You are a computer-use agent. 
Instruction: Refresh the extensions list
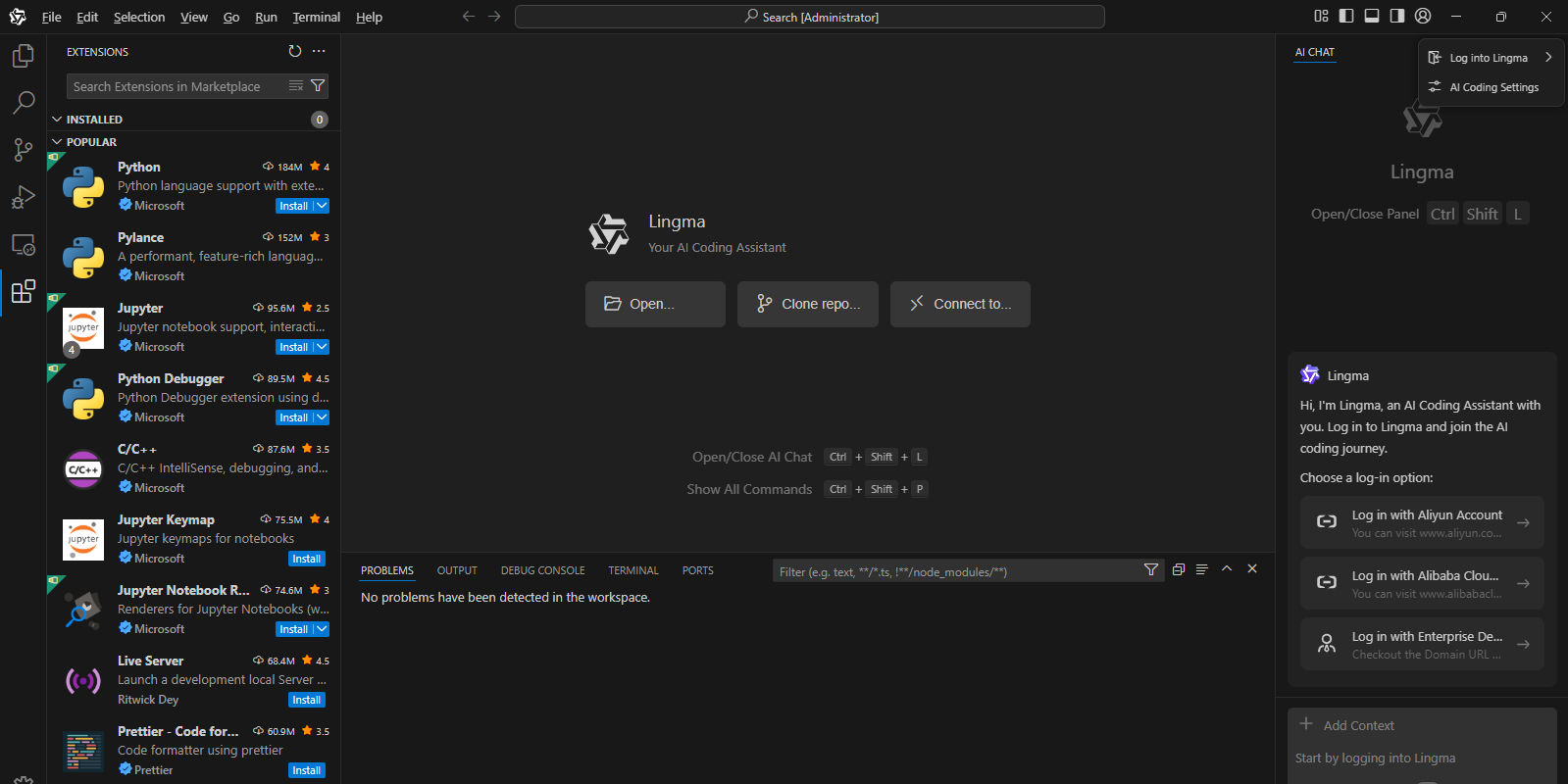point(295,51)
